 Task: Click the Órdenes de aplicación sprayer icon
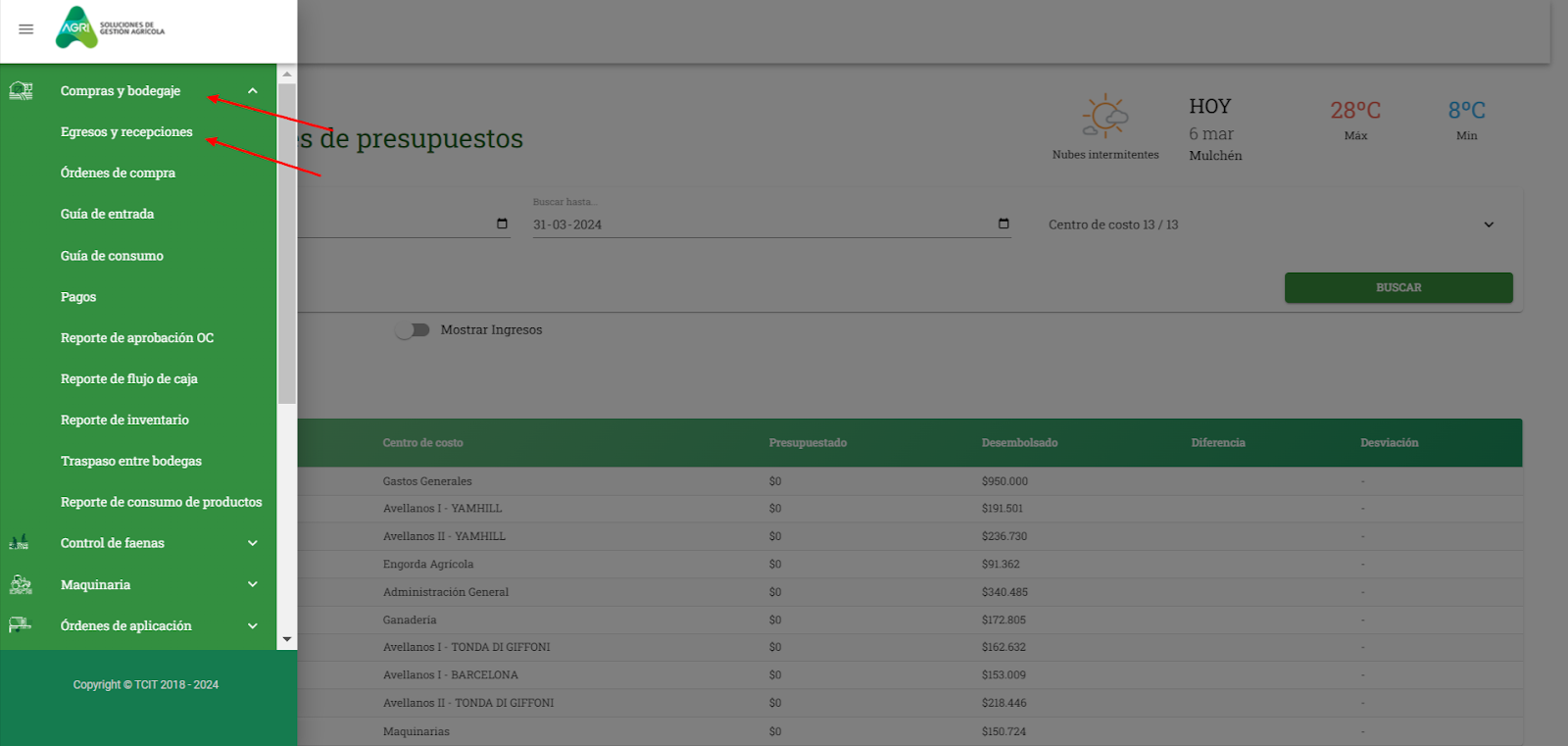coord(20,625)
